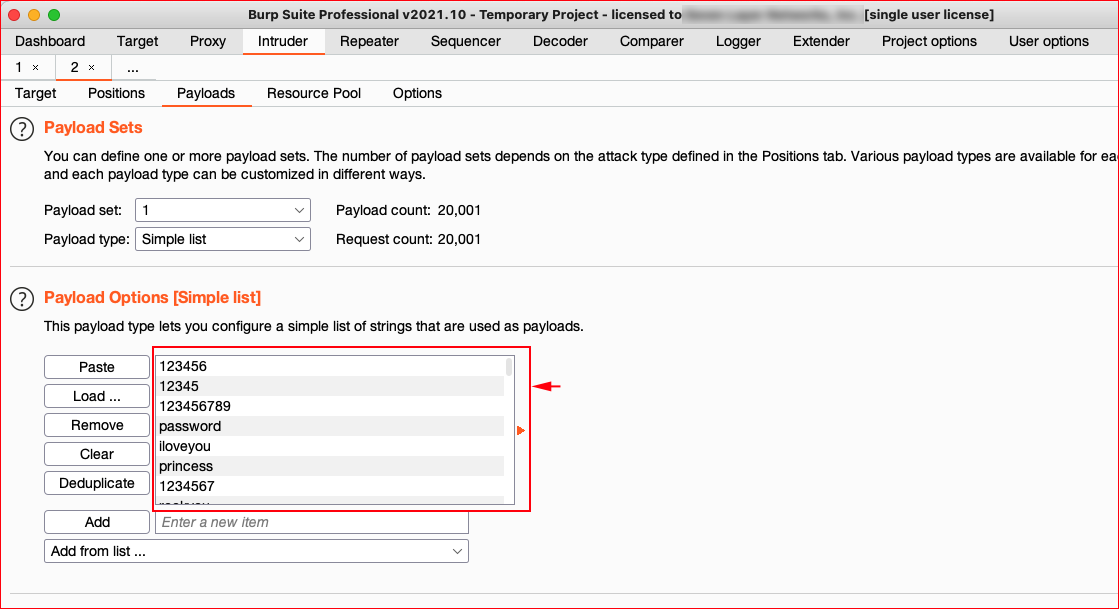
Task: Select Intruder attack tab 2
Action: [74, 68]
